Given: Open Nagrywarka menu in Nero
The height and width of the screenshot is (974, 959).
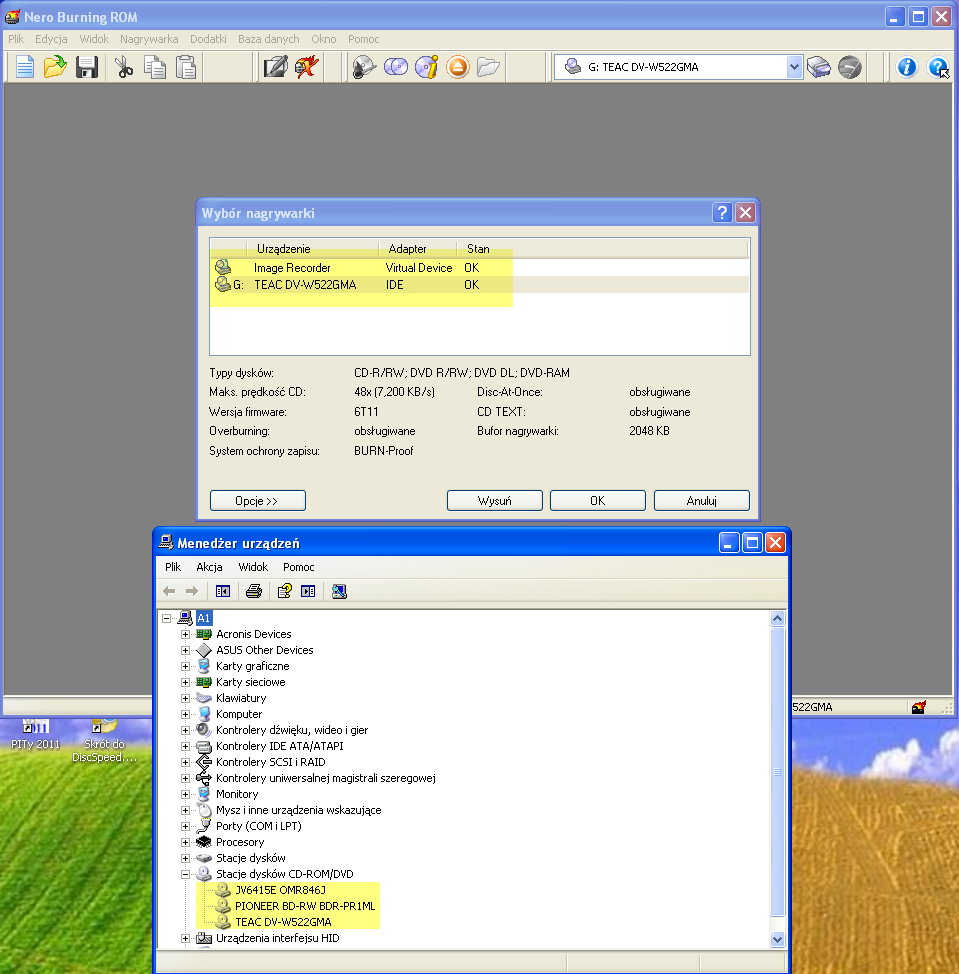Looking at the screenshot, I should (149, 39).
